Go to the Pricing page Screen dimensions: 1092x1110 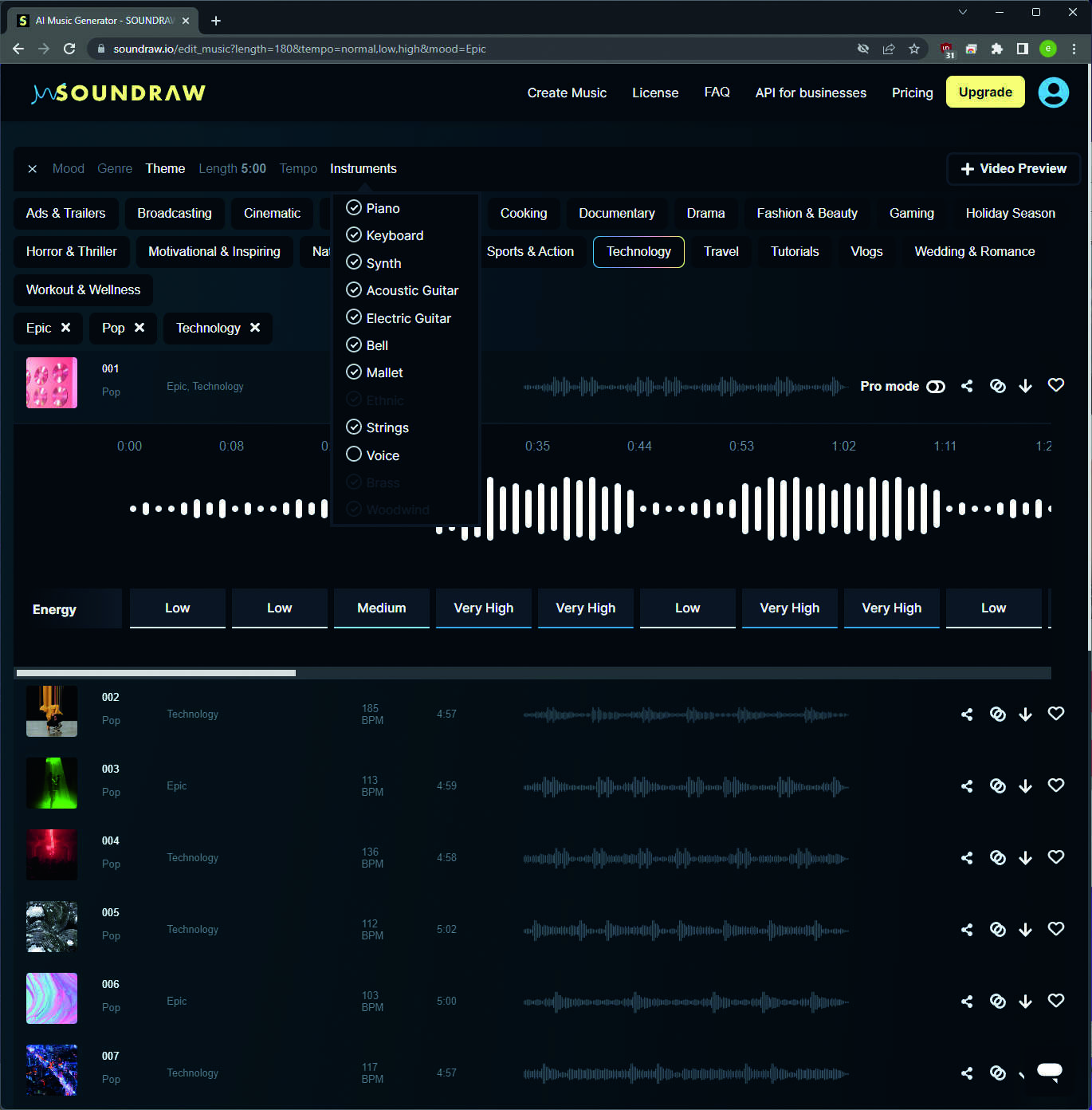coord(912,92)
